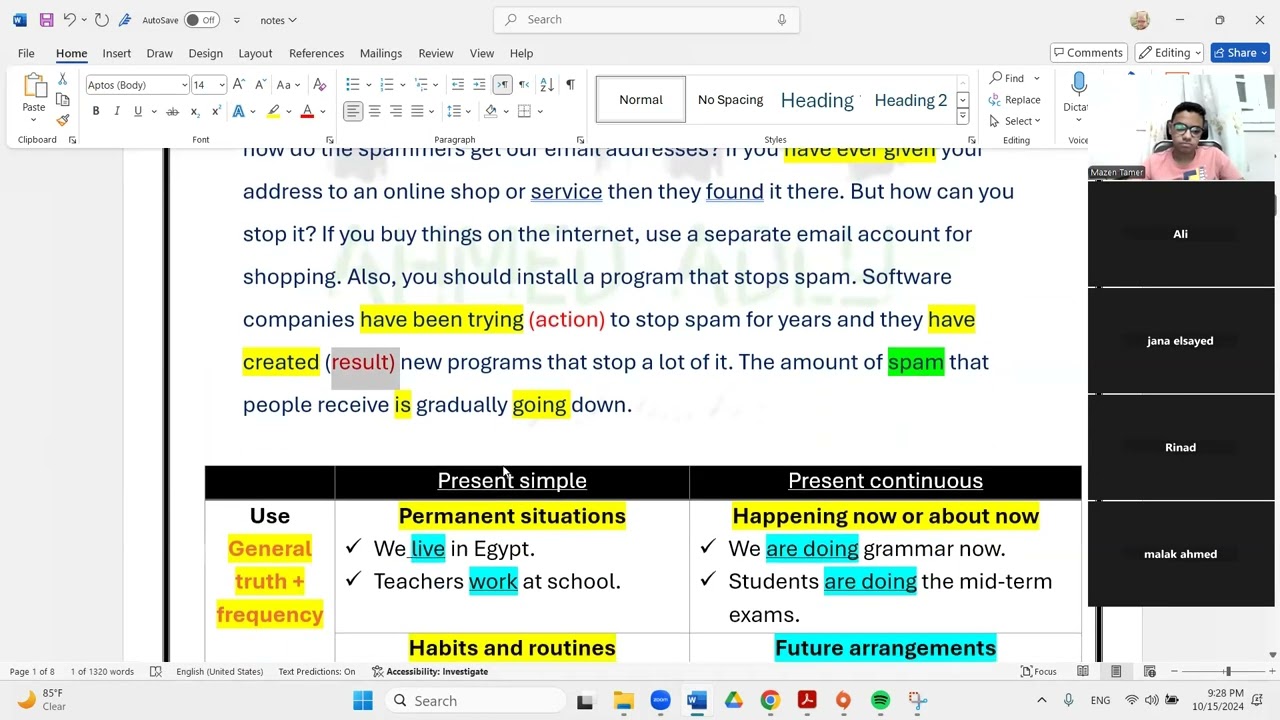Increase font size with the larger A
This screenshot has width=1280, height=720.
[x=239, y=85]
